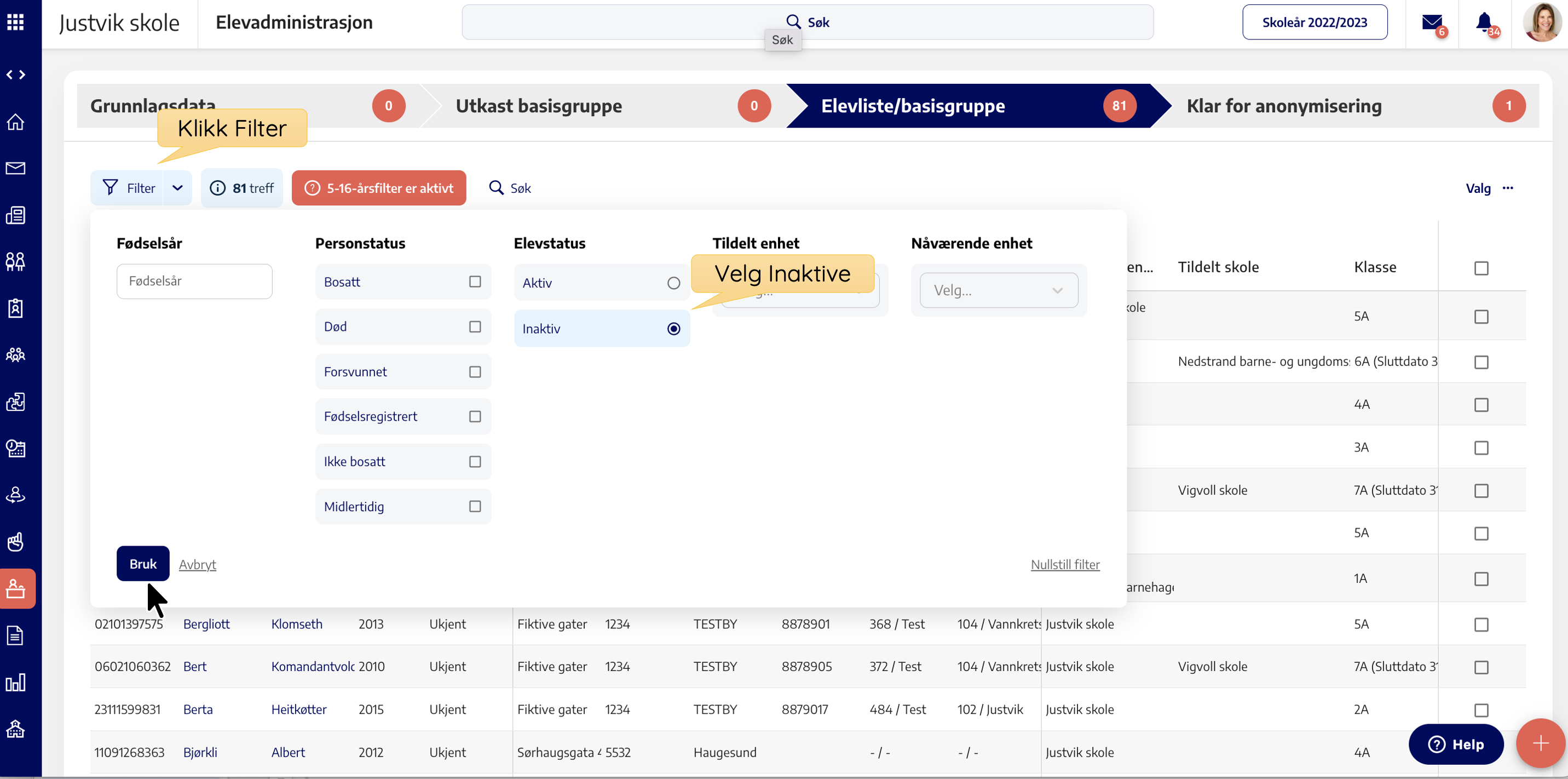Click the top global Søk search bar

[x=807, y=22]
